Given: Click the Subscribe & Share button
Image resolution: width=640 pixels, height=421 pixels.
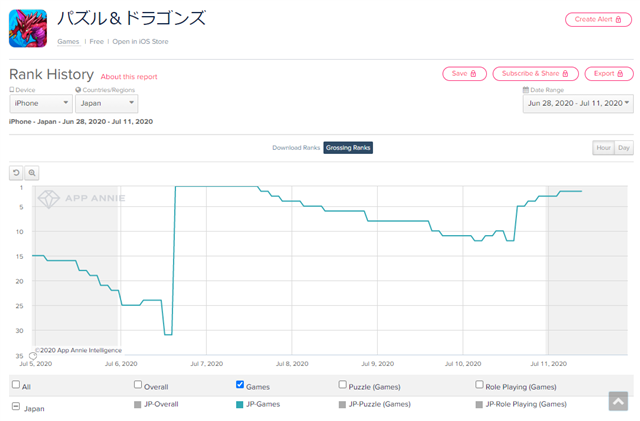Looking at the screenshot, I should click(x=536, y=74).
